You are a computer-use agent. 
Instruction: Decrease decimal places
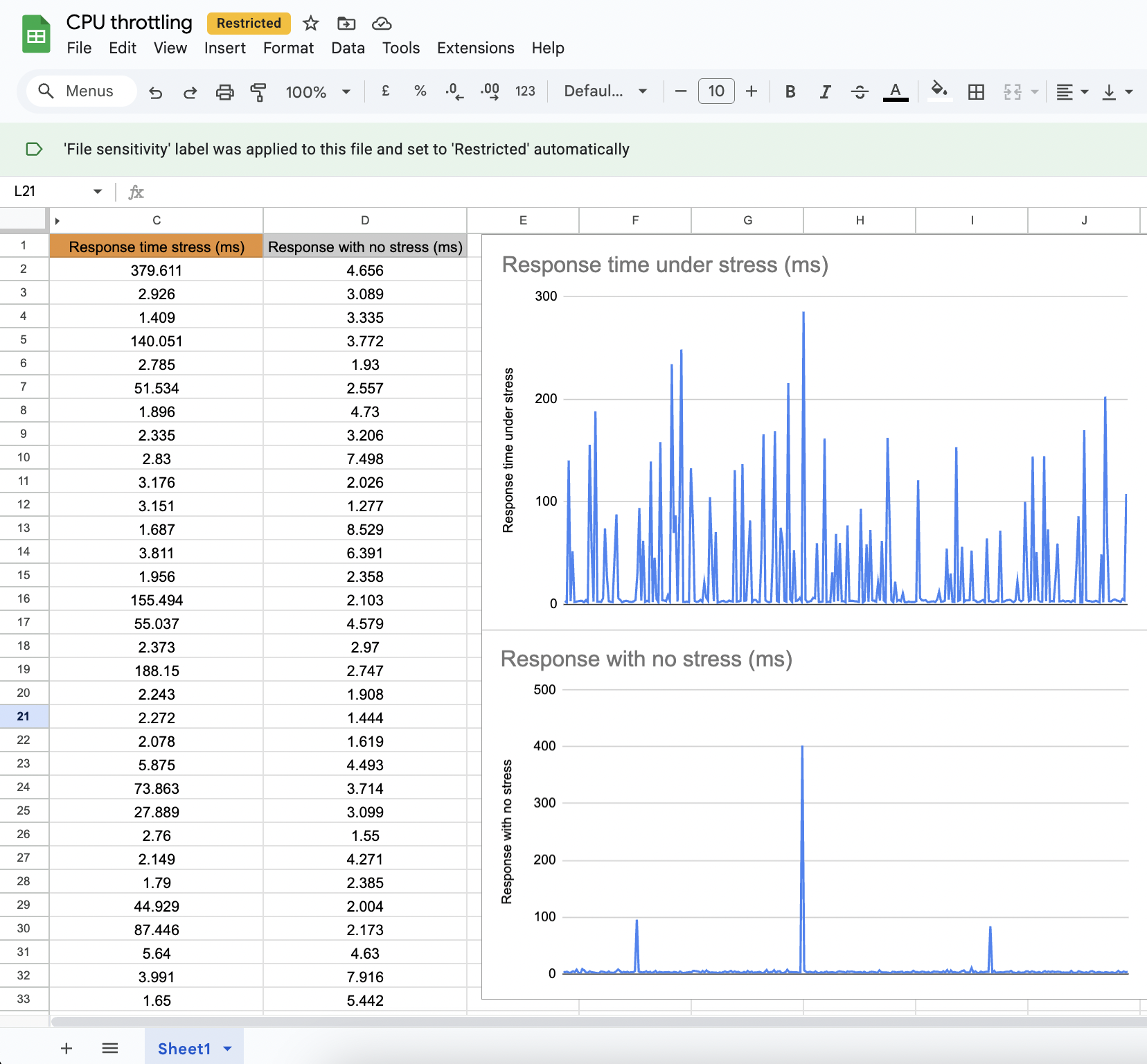coord(454,91)
